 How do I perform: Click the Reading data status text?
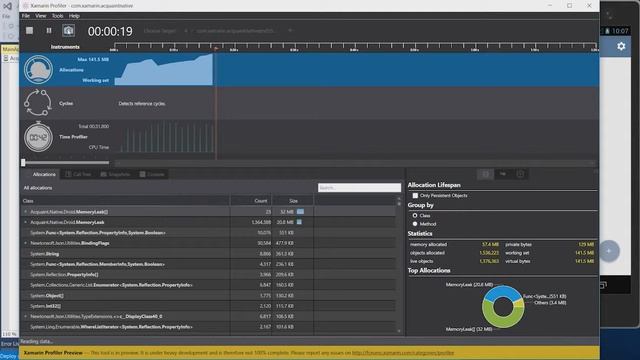[37, 341]
